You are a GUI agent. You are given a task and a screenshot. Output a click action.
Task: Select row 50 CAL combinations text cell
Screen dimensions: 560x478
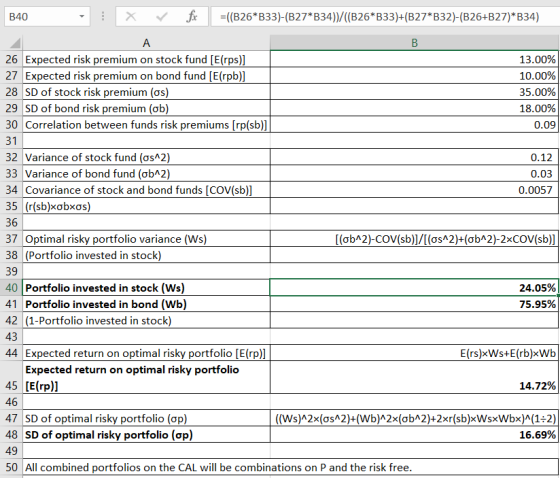290,467
